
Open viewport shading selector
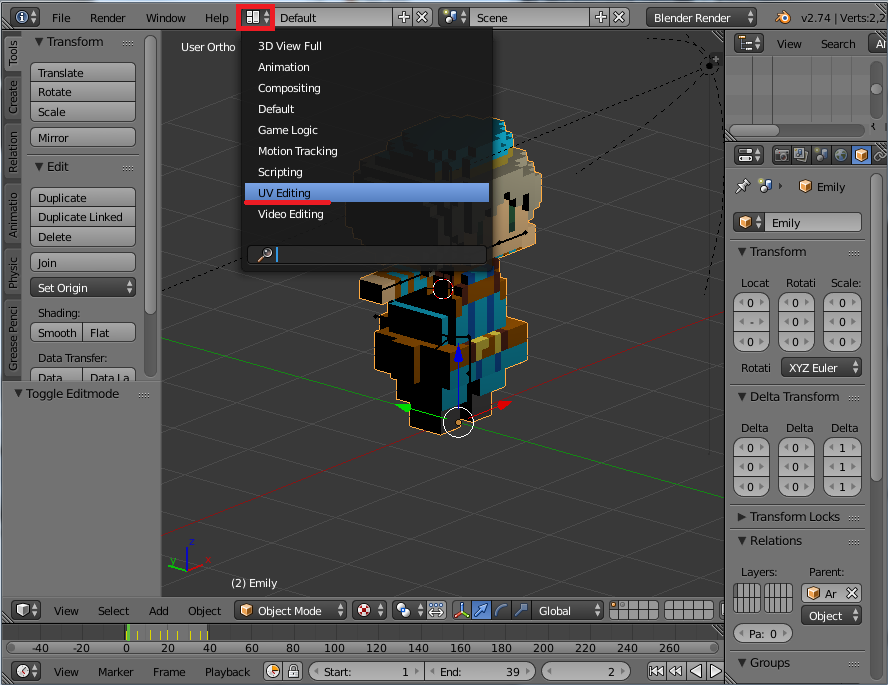coord(369,610)
